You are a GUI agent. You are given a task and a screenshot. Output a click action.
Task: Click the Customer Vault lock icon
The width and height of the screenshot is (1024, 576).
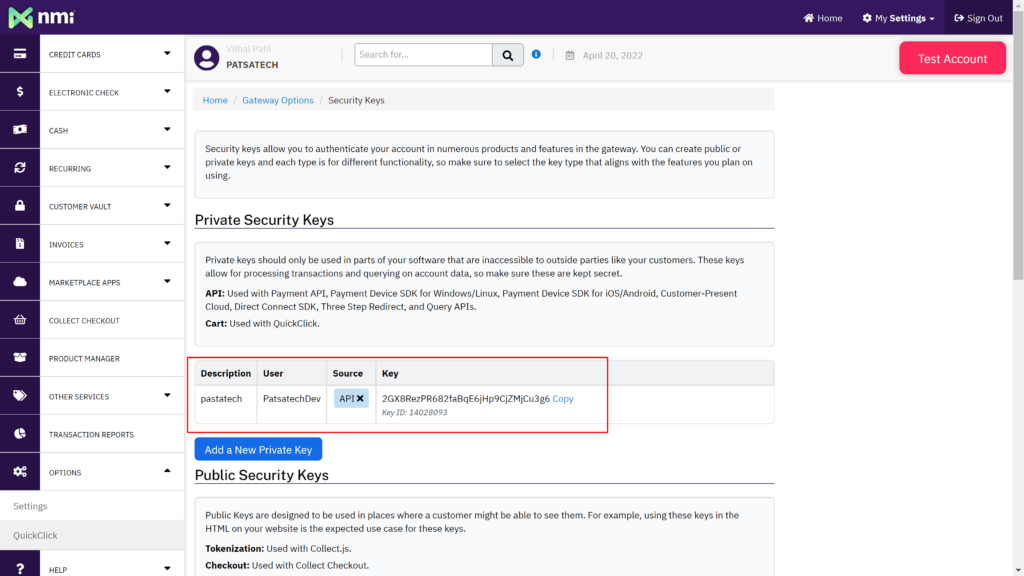click(19, 206)
